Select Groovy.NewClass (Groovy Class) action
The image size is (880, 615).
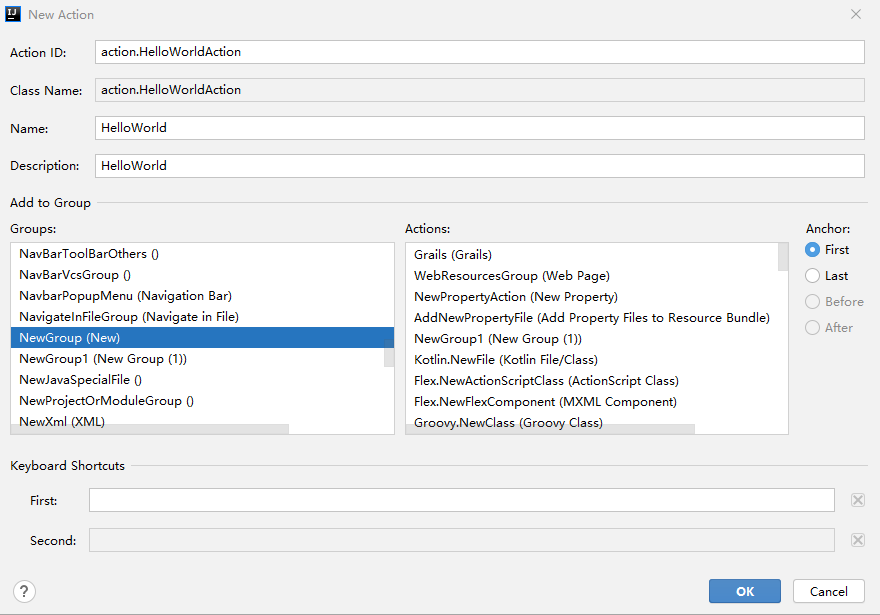597,423
